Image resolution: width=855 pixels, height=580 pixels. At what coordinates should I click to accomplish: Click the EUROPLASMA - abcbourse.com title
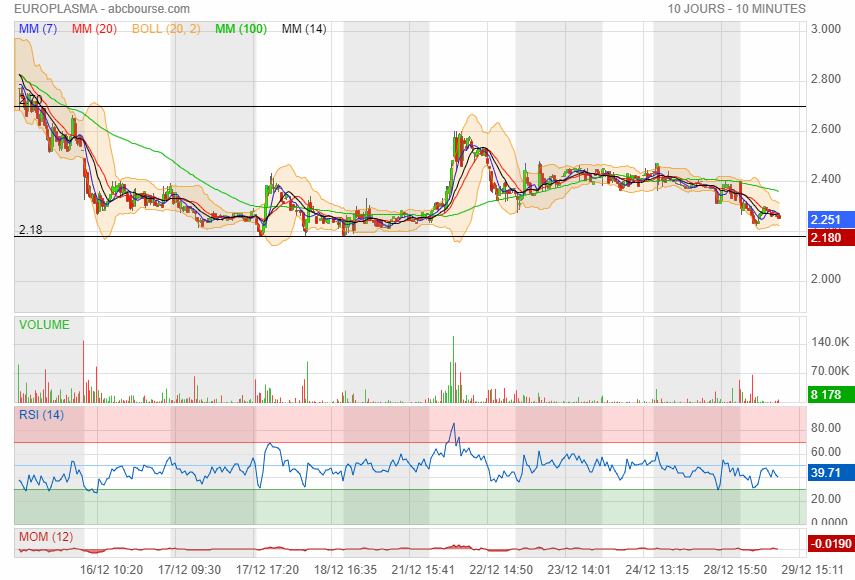pyautogui.click(x=102, y=9)
